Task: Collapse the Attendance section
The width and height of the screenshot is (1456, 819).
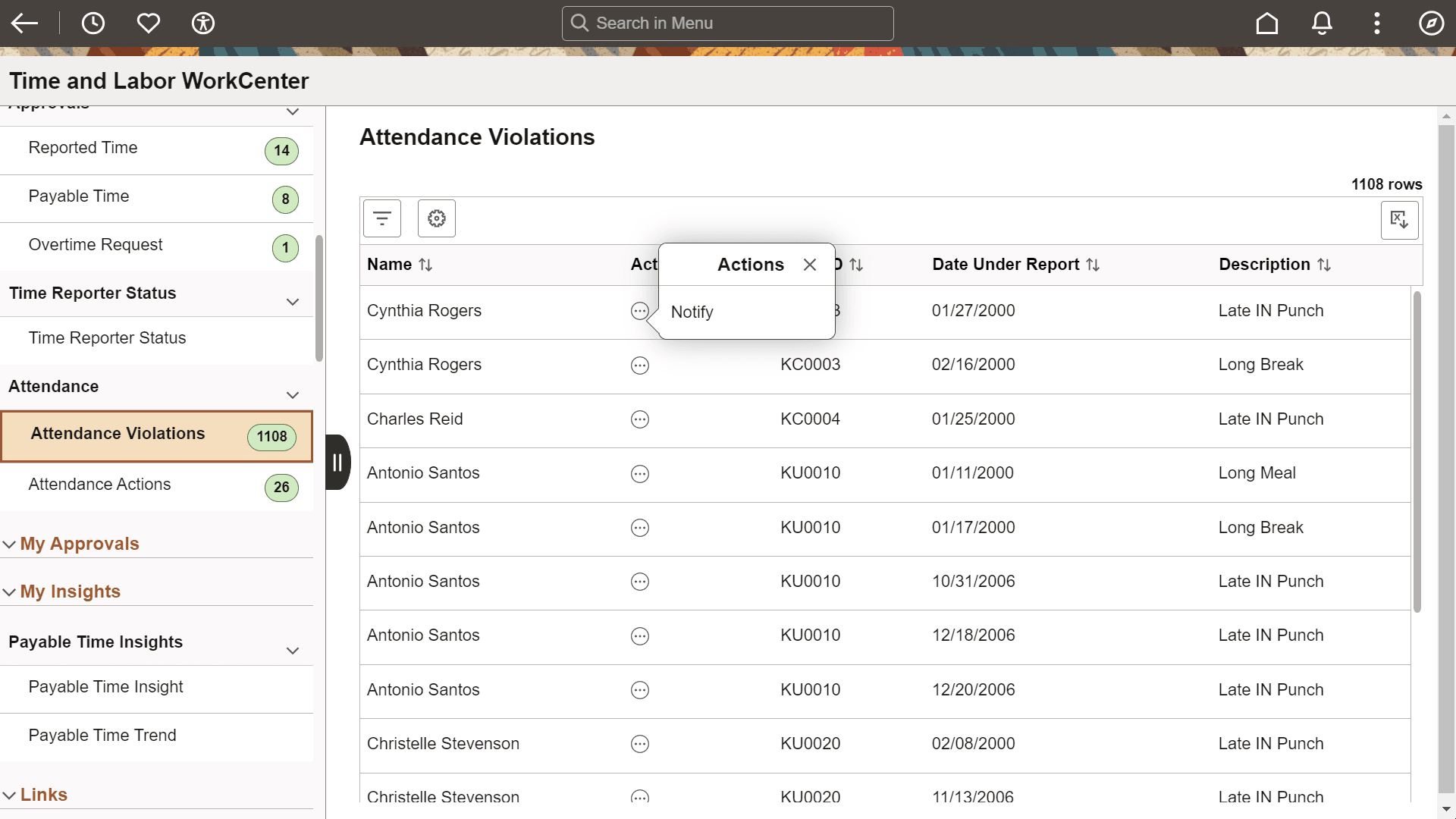Action: pos(293,395)
